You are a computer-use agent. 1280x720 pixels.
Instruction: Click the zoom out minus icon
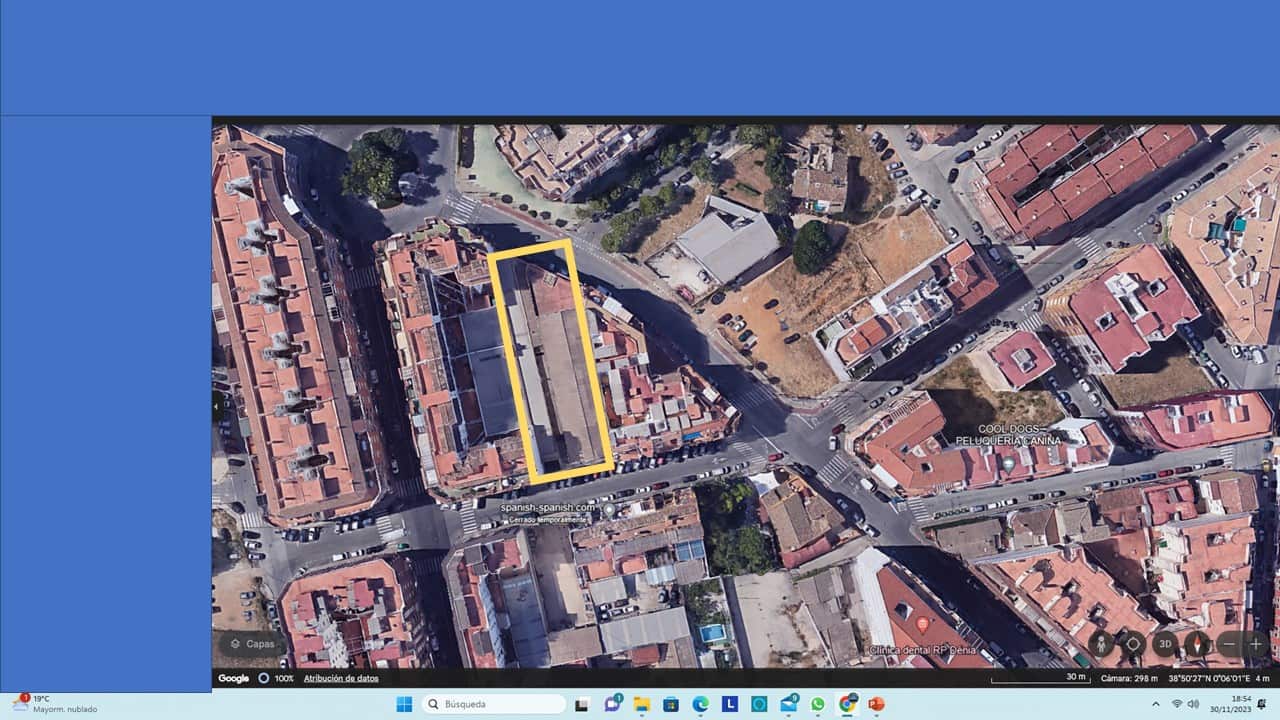(1228, 644)
